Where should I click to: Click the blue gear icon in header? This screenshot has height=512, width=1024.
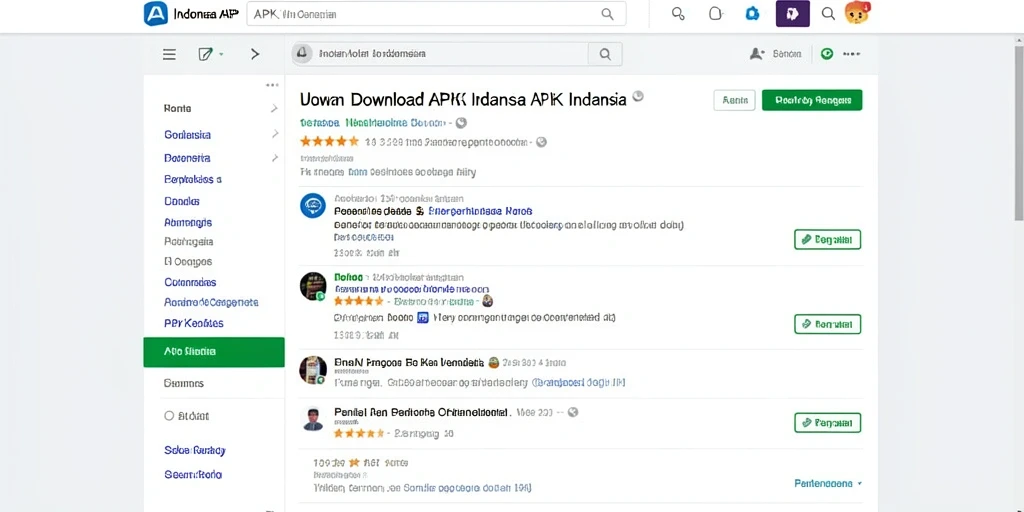click(752, 14)
